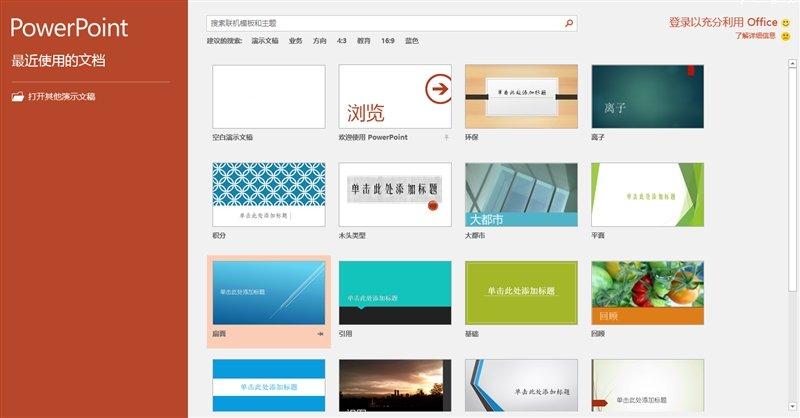The height and width of the screenshot is (418, 800).
Task: Click 登录以充分利用 Office sign-in link
Action: [x=723, y=22]
